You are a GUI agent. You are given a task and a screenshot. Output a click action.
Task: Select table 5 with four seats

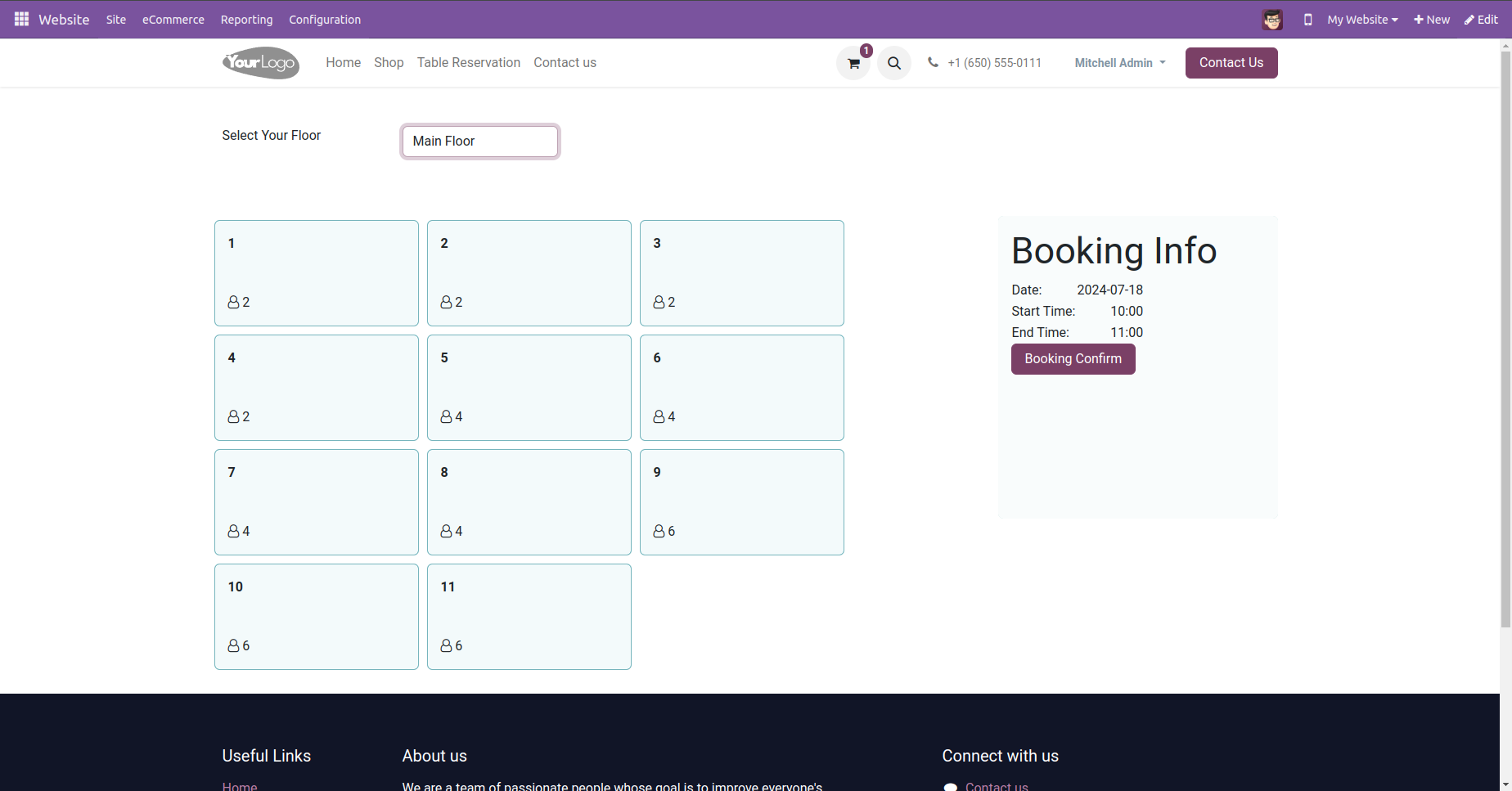click(x=529, y=388)
